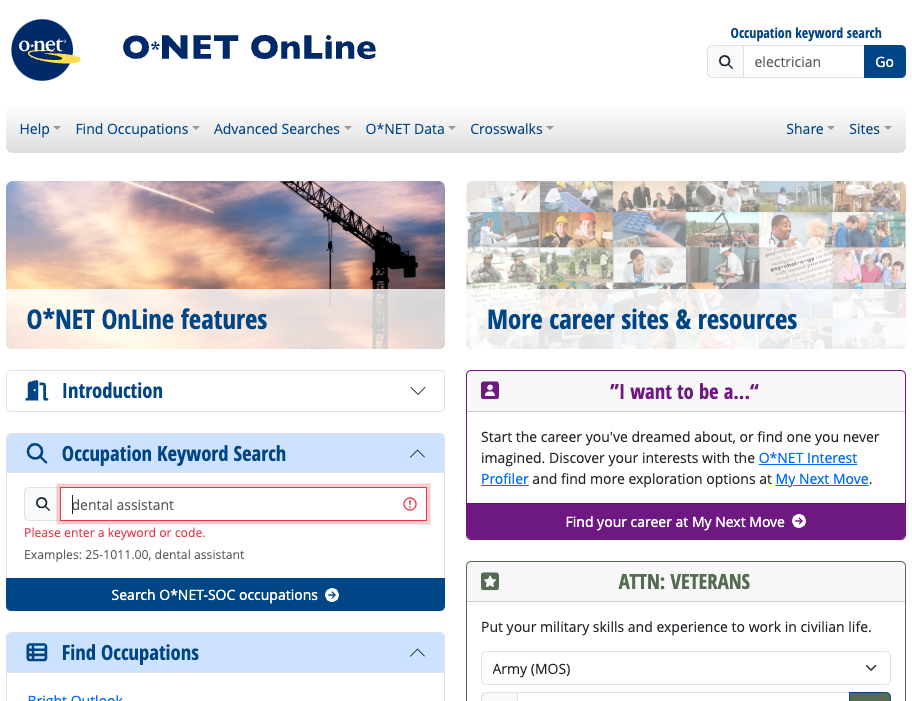
Task: Click the magnifier beside the dental assistant field
Action: (42, 504)
